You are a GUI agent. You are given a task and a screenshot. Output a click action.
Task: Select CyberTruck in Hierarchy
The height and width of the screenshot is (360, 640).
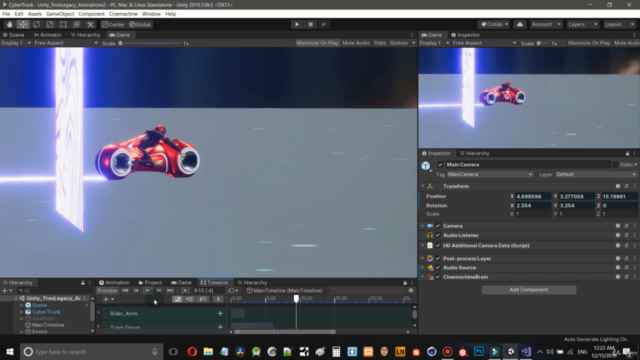tap(46, 312)
